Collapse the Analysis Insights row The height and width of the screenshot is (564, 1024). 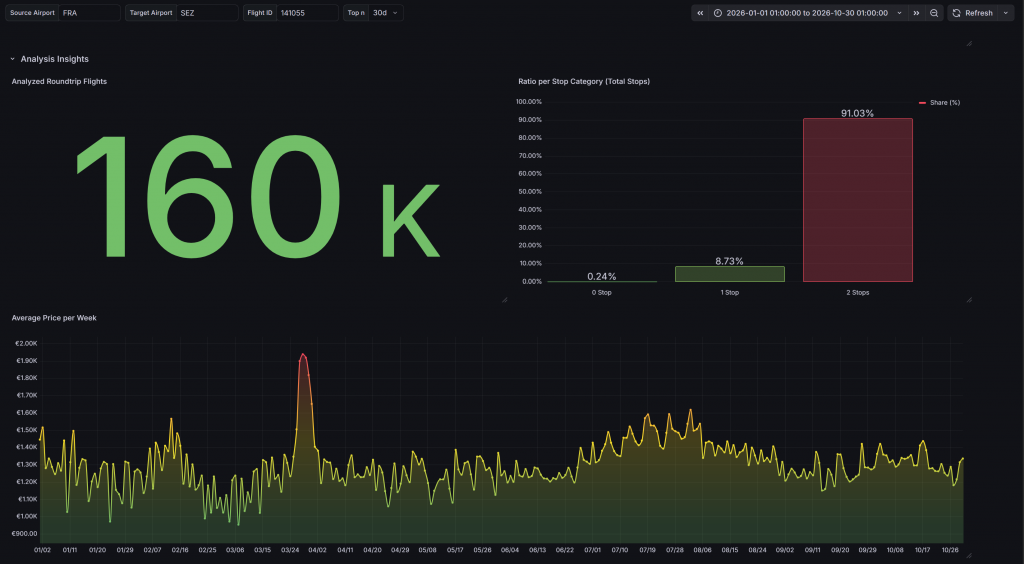(13, 59)
